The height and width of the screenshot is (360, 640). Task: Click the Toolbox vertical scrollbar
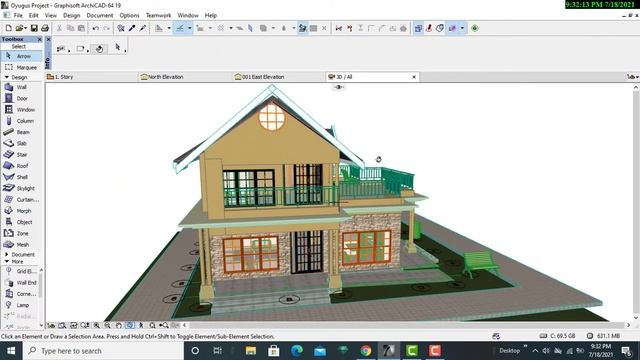tap(41, 298)
